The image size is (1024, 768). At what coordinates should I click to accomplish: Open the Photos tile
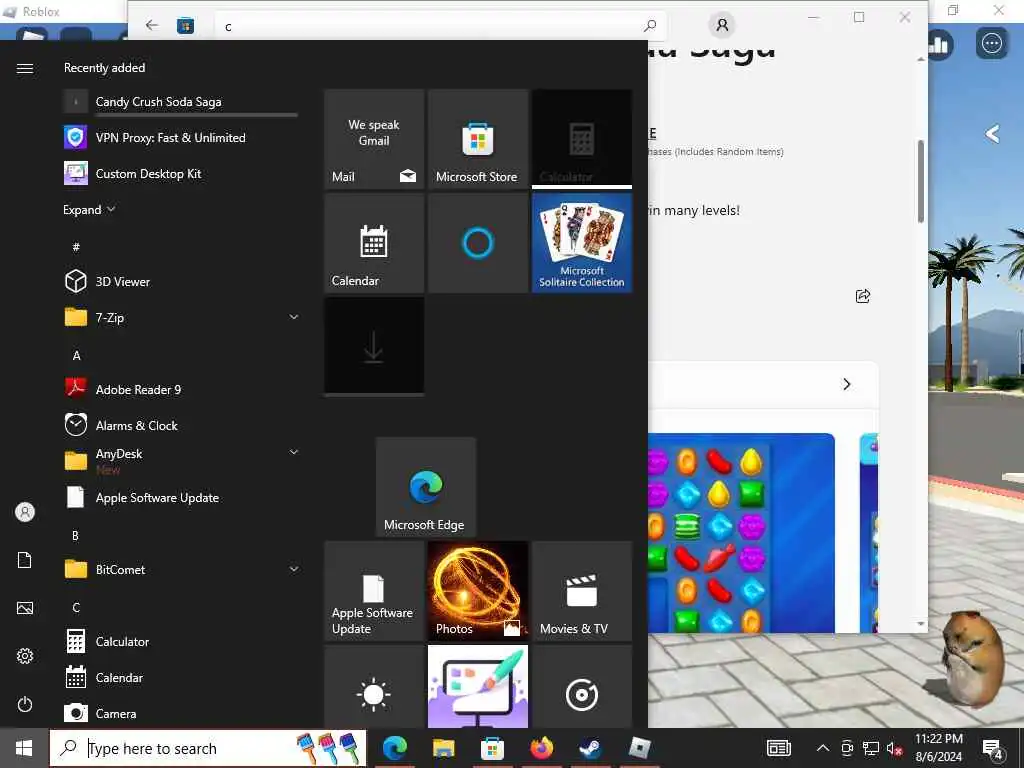(x=478, y=591)
